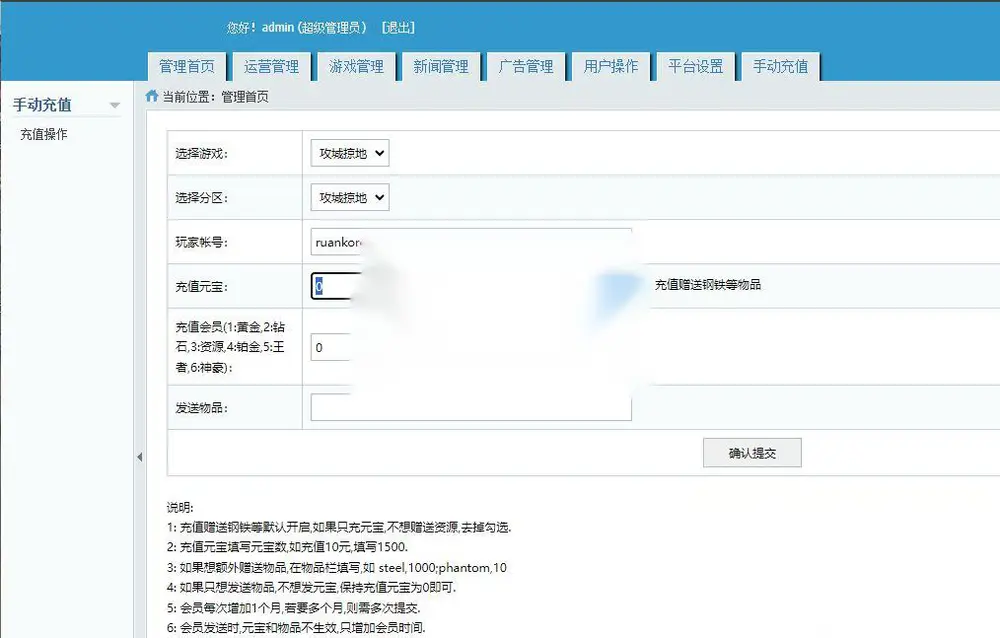
Task: Click the 充值会员 level description label
Action: coord(230,347)
